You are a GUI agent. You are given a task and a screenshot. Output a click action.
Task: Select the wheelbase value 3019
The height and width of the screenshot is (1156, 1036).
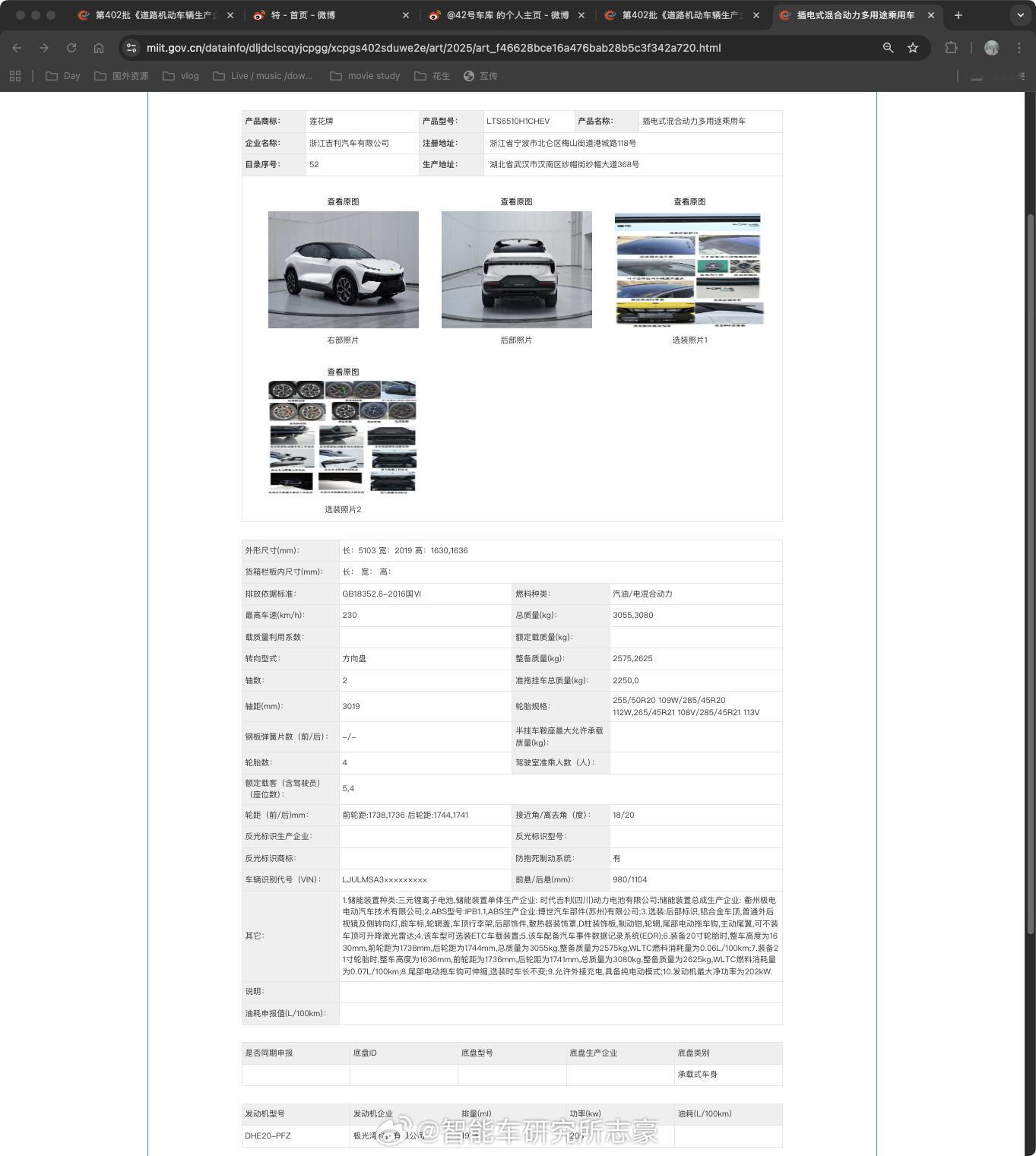click(x=351, y=707)
